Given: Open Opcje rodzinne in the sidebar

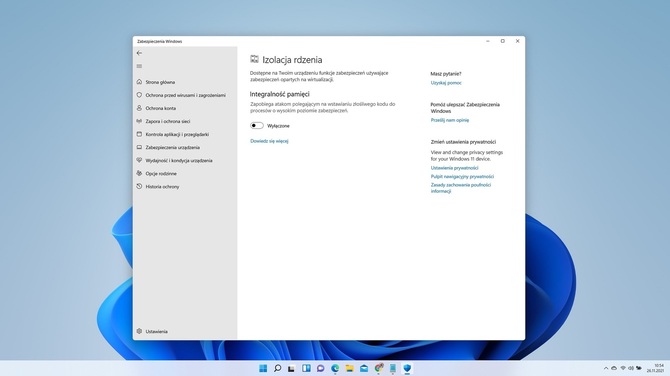Looking at the screenshot, I should (x=161, y=174).
